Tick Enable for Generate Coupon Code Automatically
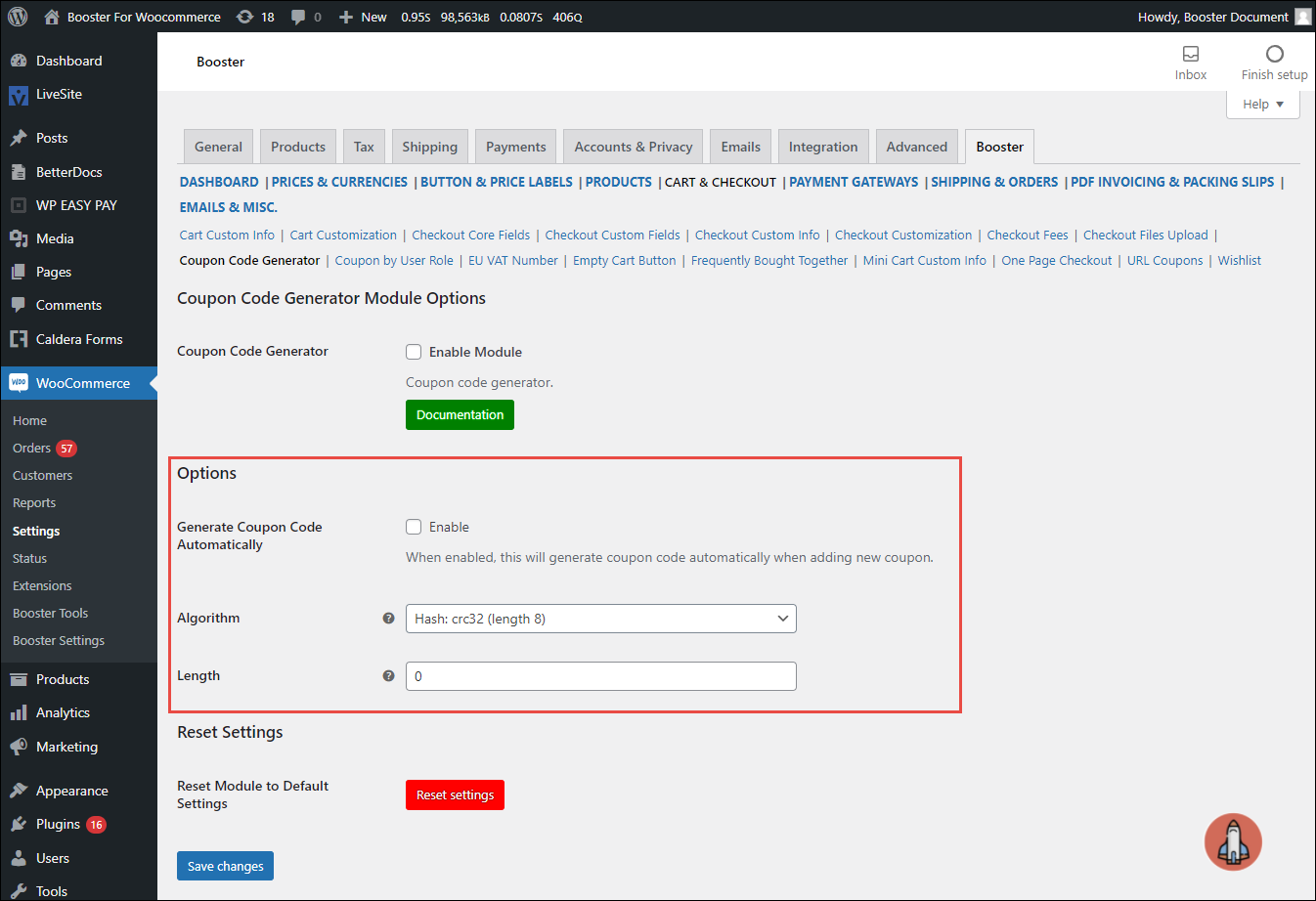Viewport: 1316px width, 901px height. pyautogui.click(x=414, y=527)
